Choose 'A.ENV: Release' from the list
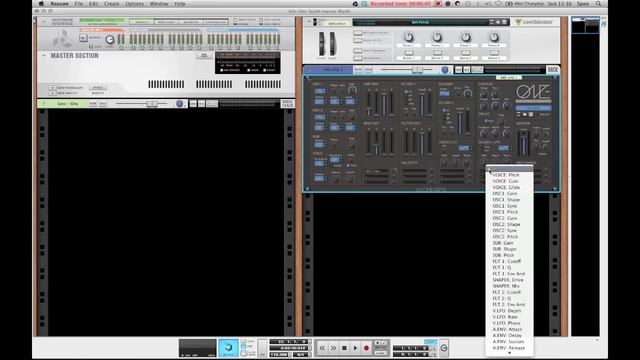 click(509, 348)
